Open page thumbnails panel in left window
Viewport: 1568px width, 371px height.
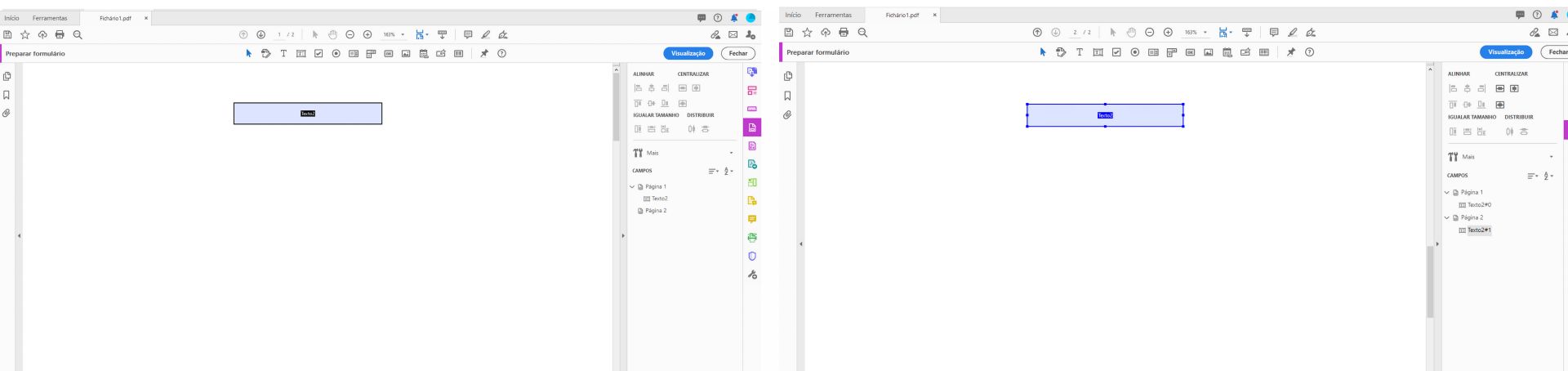[7, 76]
